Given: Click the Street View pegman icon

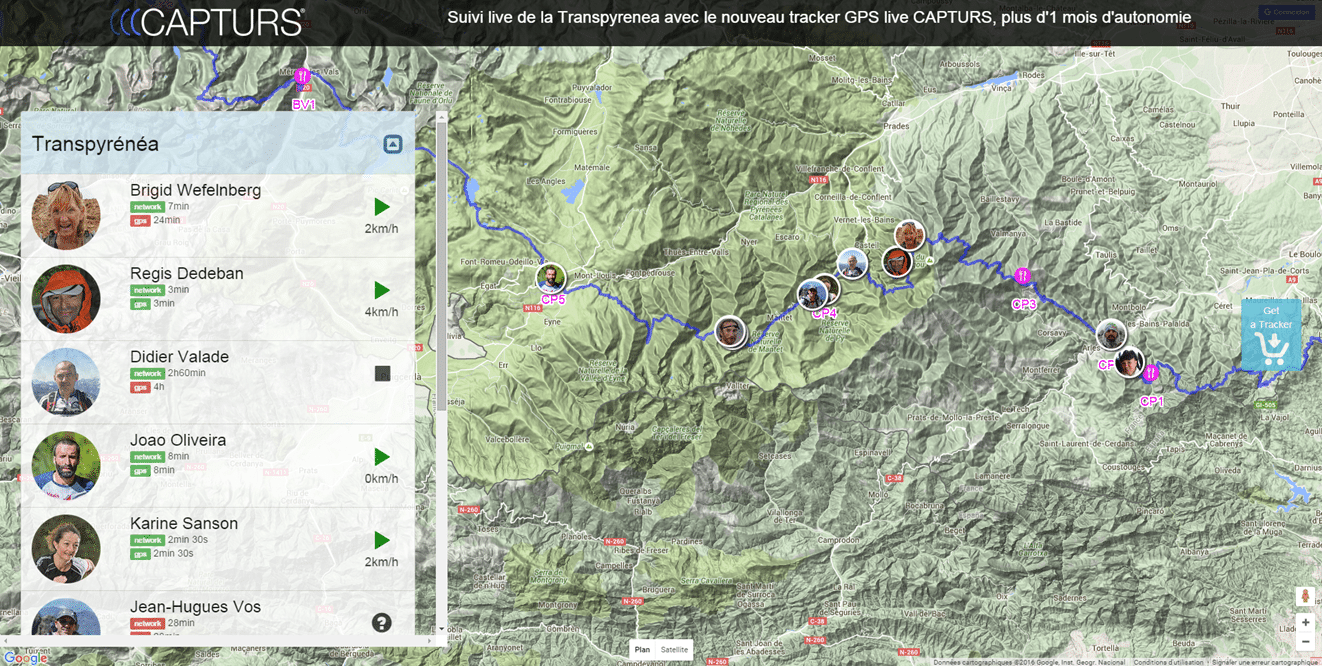Looking at the screenshot, I should pos(1305,596).
